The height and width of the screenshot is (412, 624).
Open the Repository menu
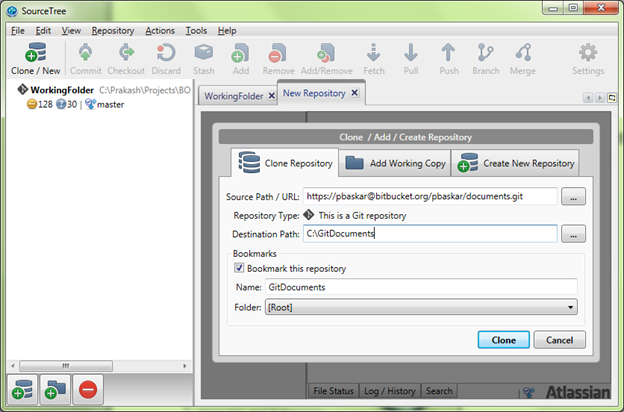(113, 31)
